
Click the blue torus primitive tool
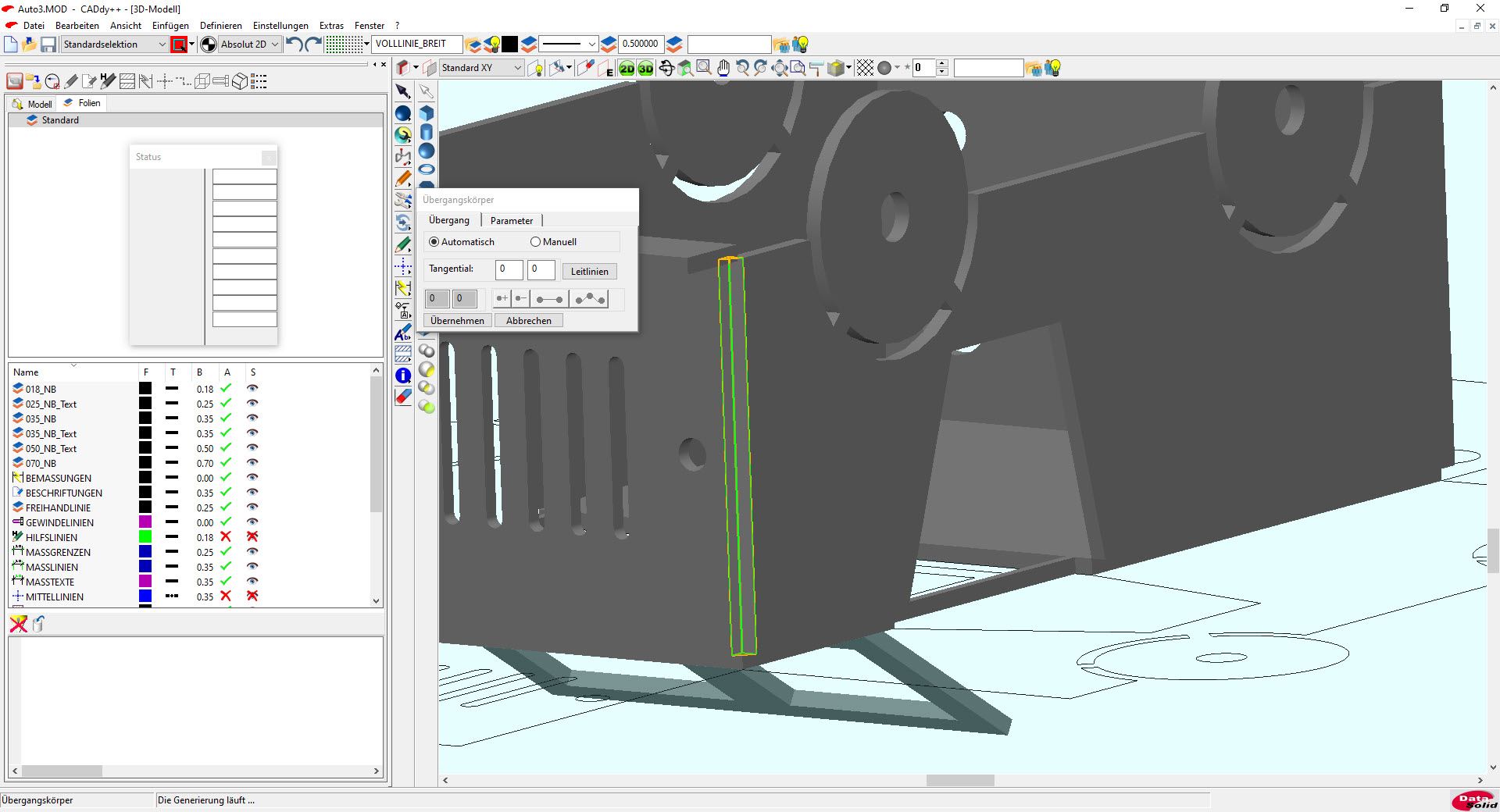tap(427, 169)
